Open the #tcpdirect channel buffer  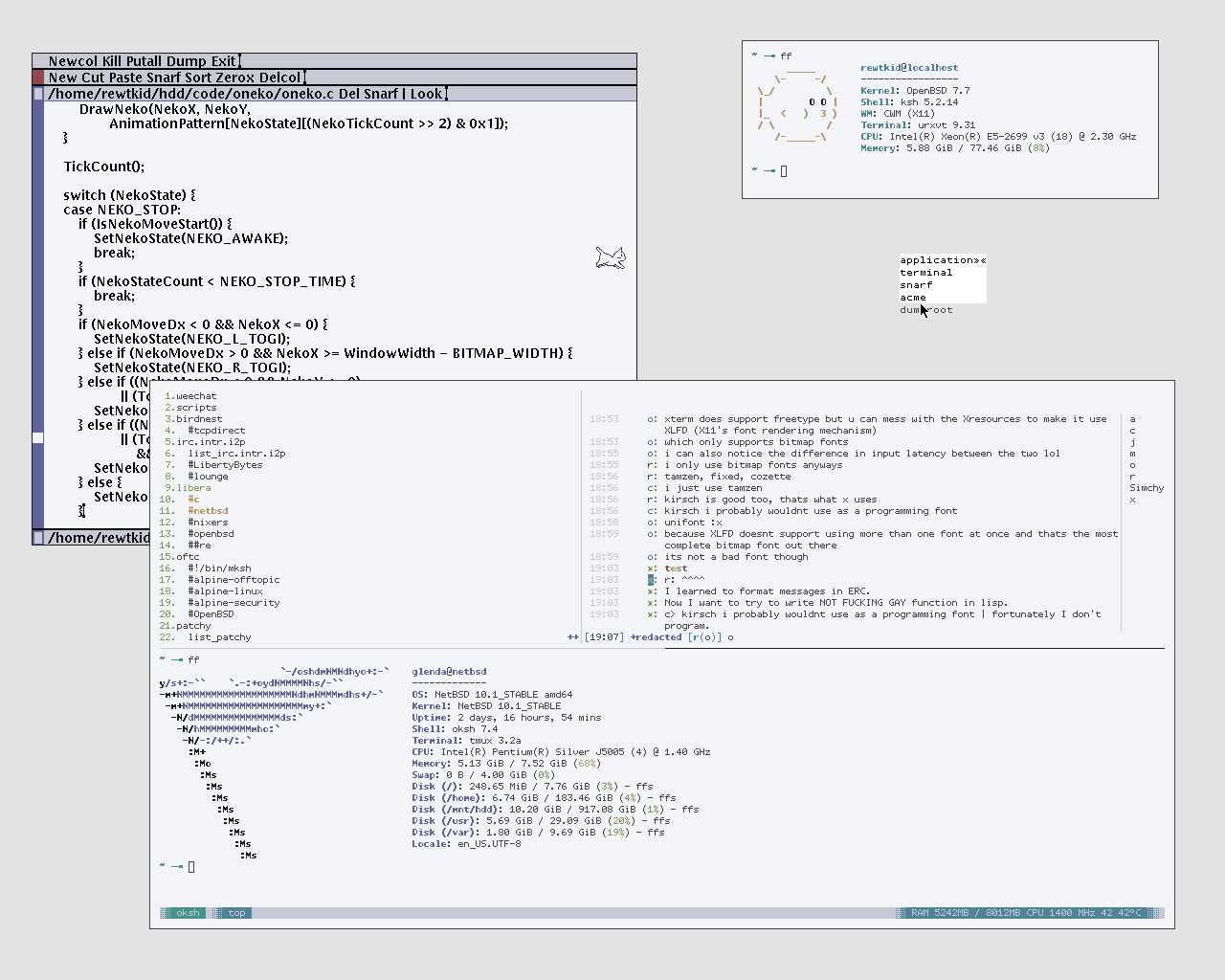coord(216,431)
